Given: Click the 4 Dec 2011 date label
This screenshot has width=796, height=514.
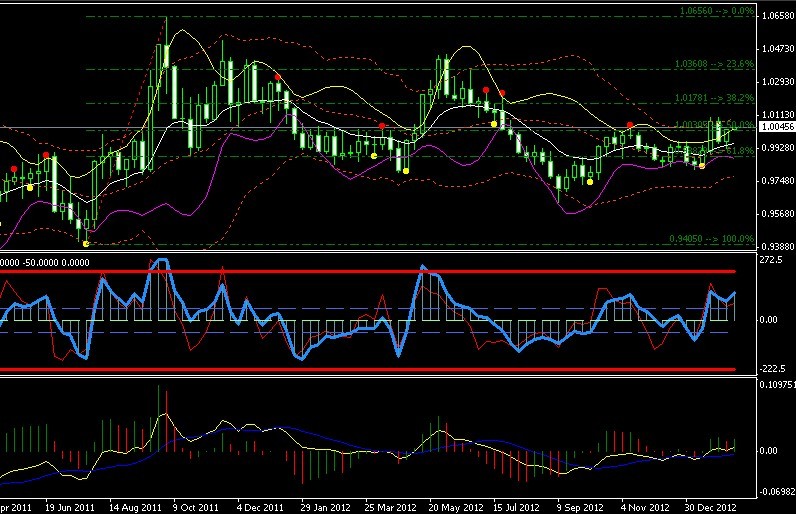Looking at the screenshot, I should tap(260, 507).
